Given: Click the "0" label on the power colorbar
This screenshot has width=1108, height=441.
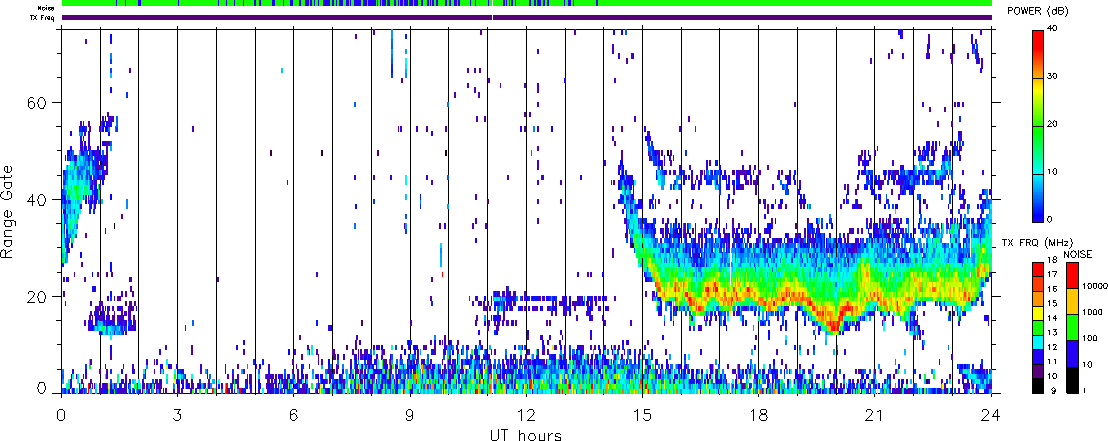Looking at the screenshot, I should [1050, 219].
